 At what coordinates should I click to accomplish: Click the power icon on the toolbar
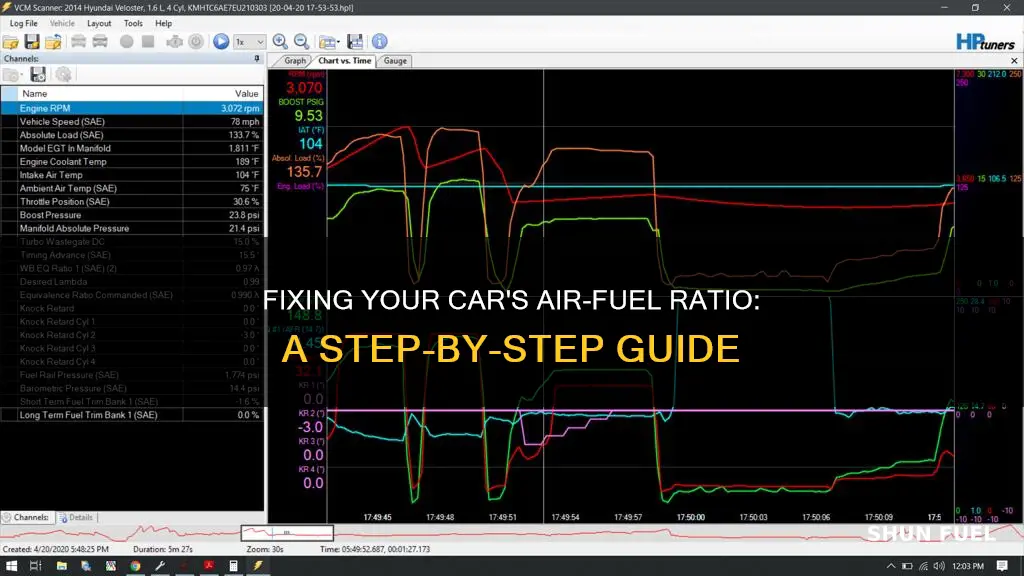(196, 42)
